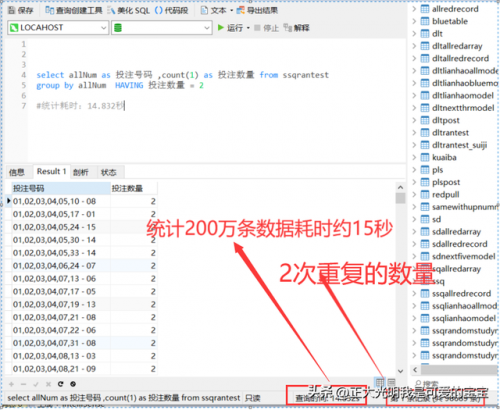Screen dimensions: 500x410
Task: Switch to the Result 1 tab
Action: (51, 172)
